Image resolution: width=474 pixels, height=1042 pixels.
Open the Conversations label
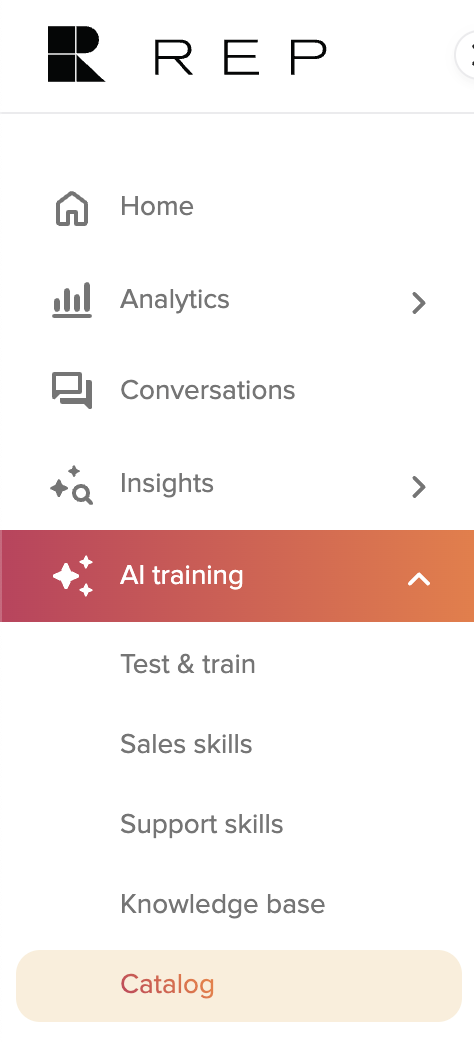pyautogui.click(x=207, y=390)
